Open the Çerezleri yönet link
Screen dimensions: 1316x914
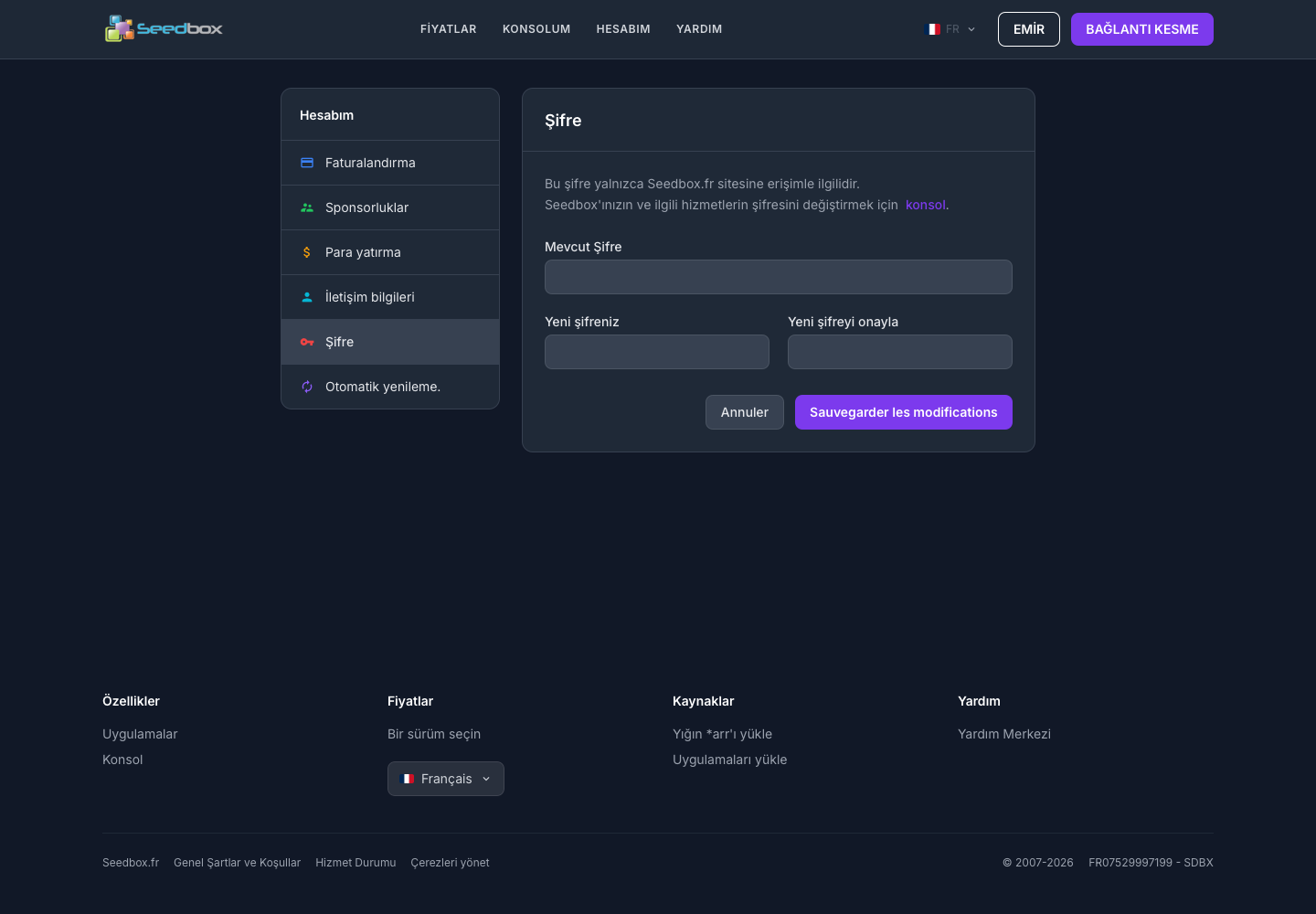point(450,863)
